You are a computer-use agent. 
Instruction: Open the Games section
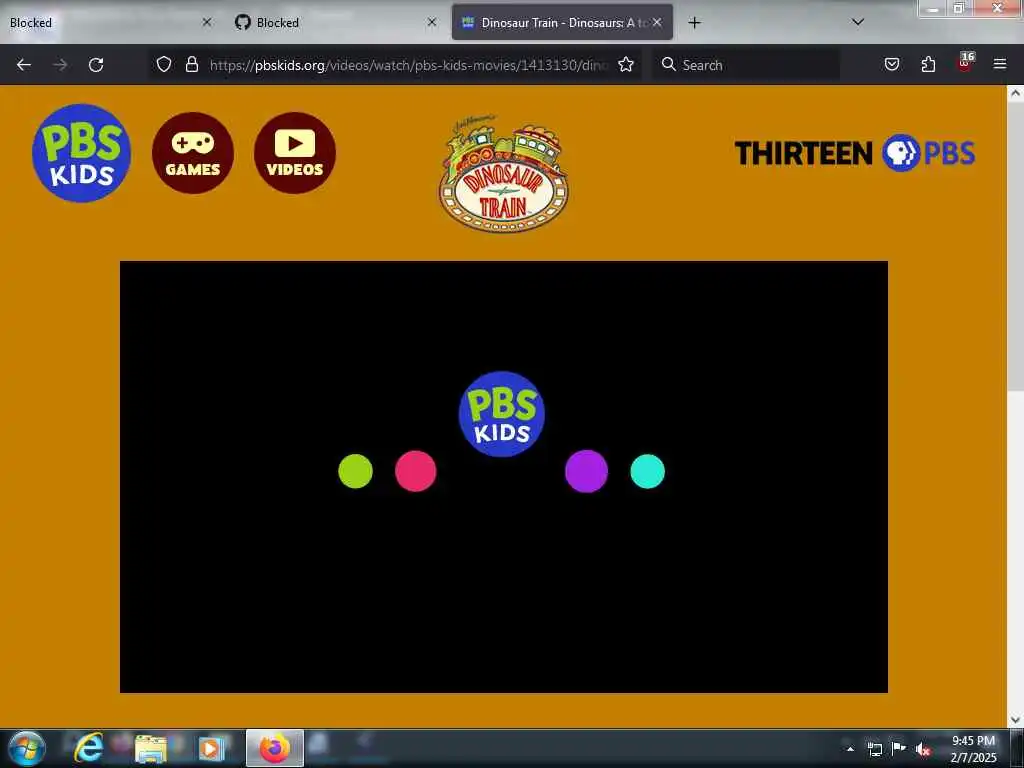[193, 153]
